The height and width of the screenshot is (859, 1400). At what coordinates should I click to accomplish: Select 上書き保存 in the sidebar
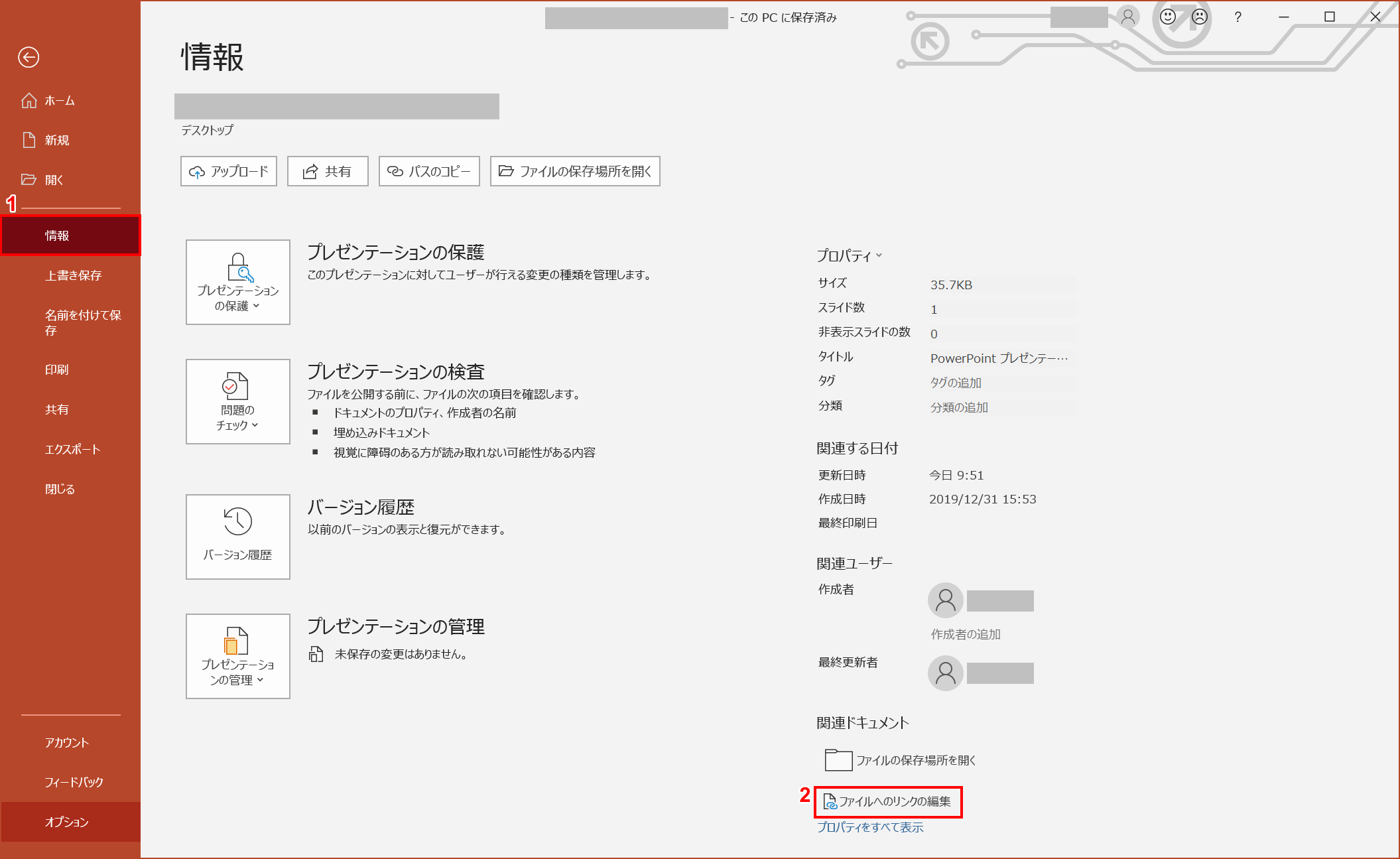[x=70, y=275]
